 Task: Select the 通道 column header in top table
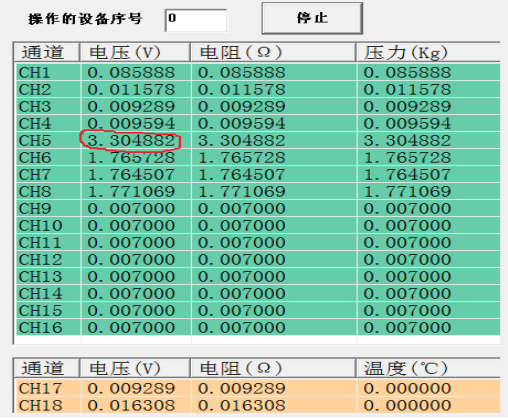coord(47,52)
